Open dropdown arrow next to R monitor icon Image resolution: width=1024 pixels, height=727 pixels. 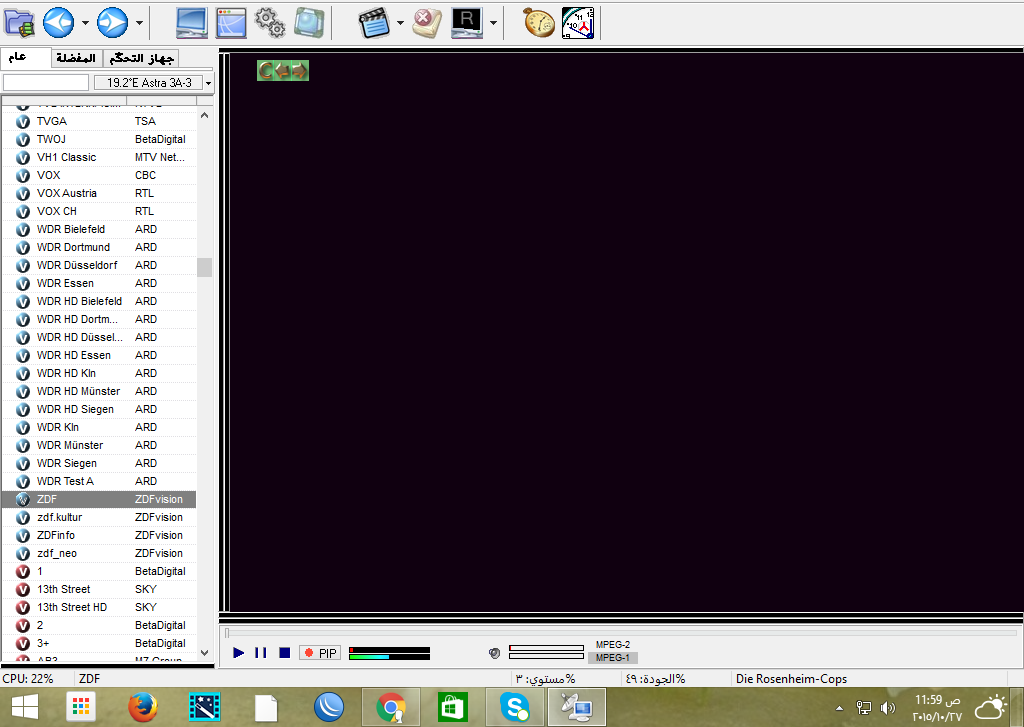pyautogui.click(x=493, y=24)
